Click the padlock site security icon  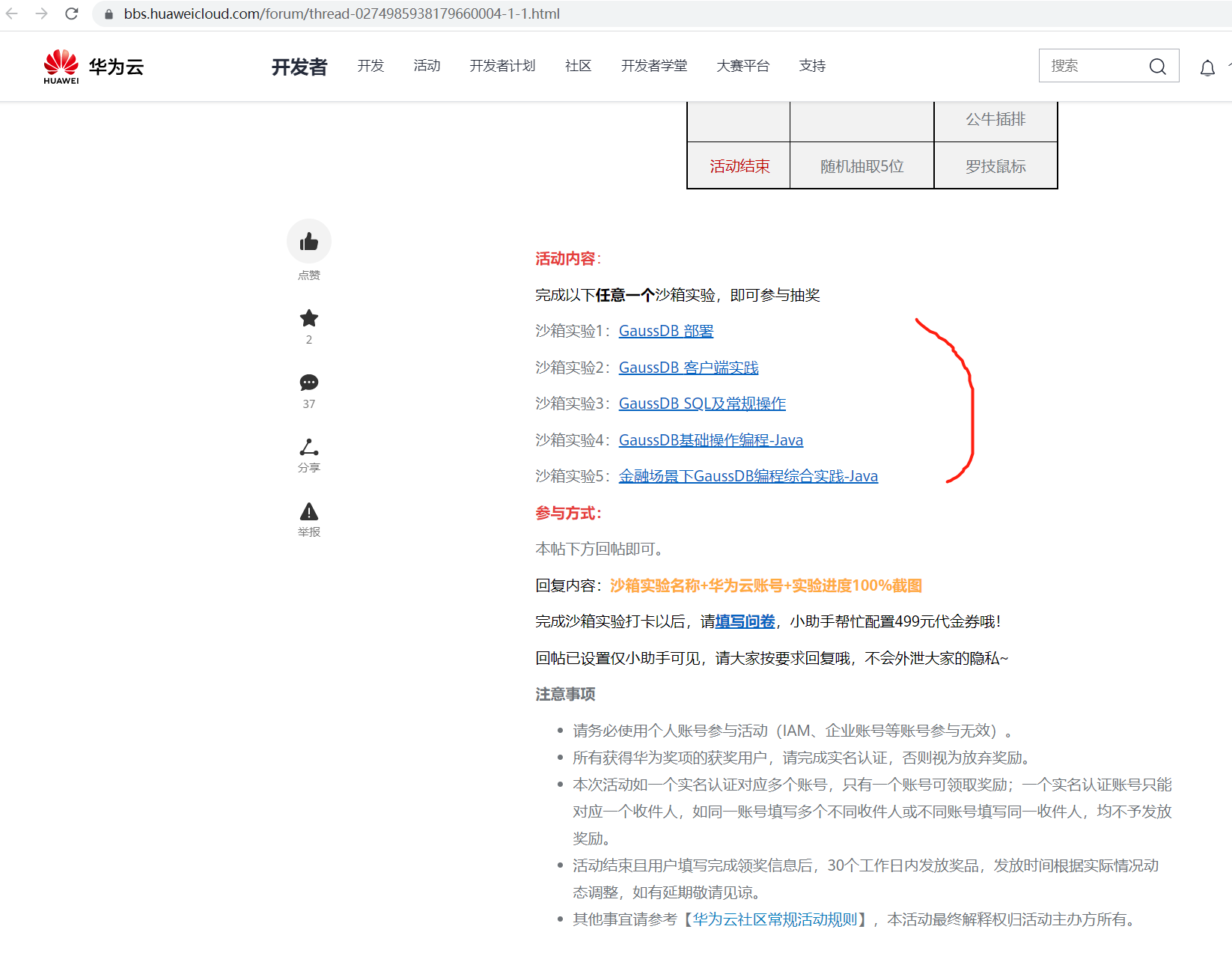[x=109, y=14]
